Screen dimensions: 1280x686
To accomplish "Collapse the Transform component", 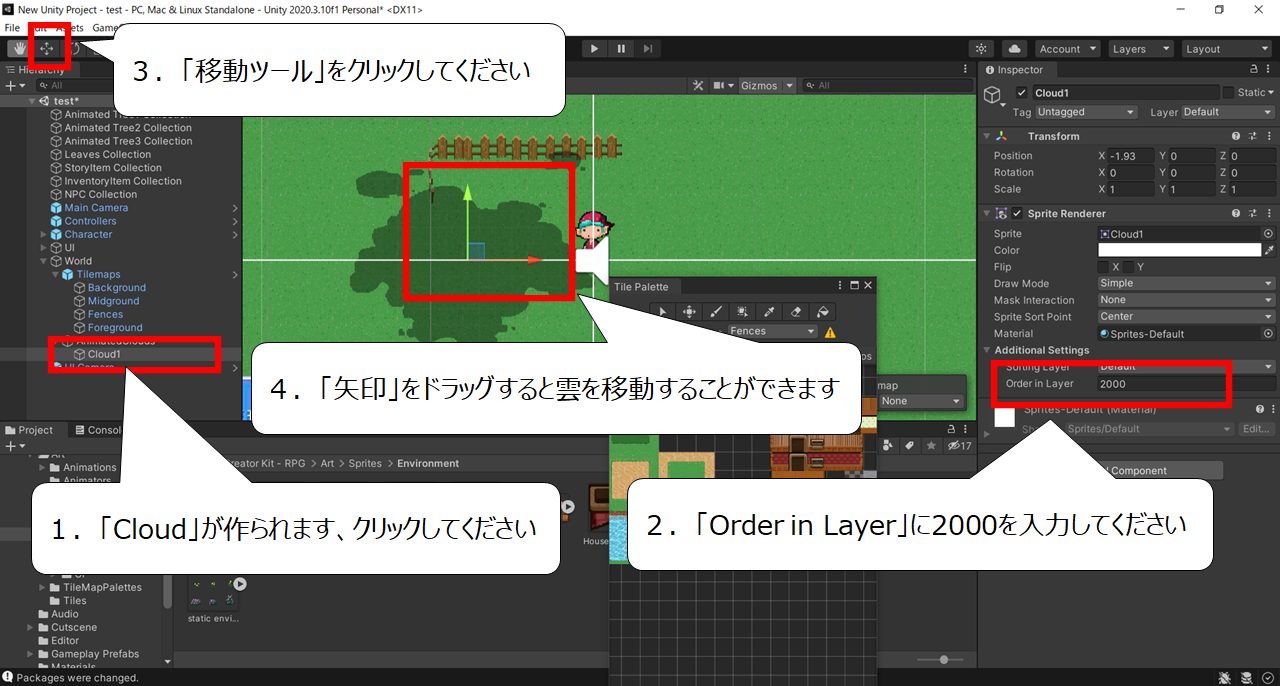I will [x=987, y=136].
